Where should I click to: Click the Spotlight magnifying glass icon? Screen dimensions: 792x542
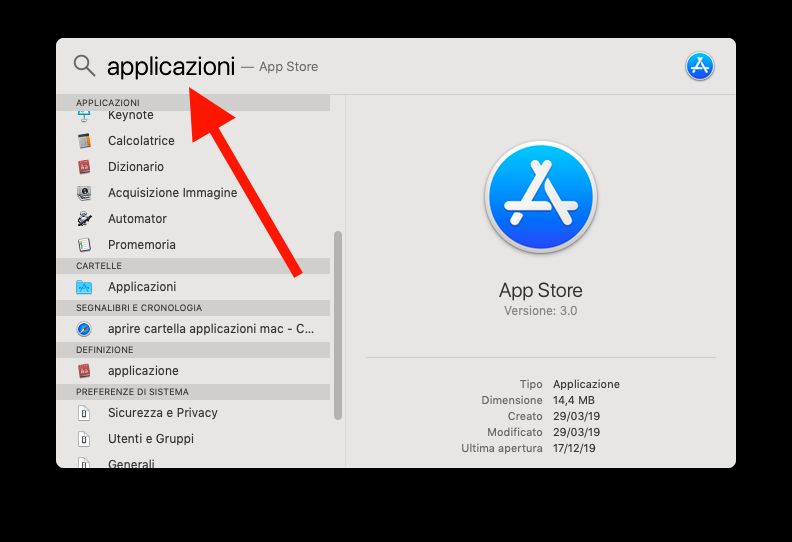84,66
